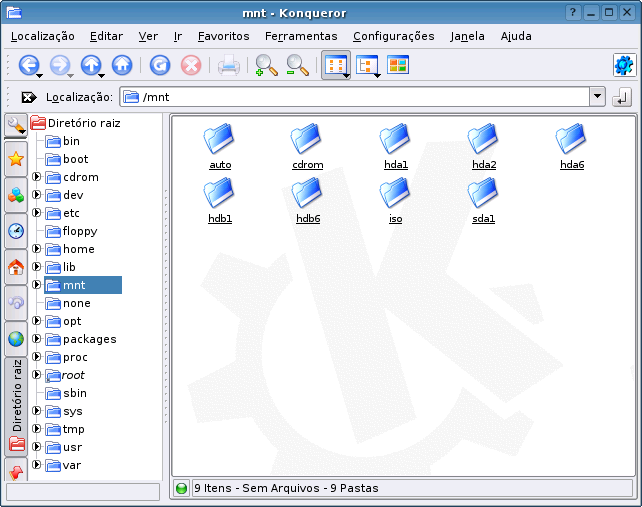The image size is (642, 507).
Task: Open the Configurações menu
Action: point(393,36)
